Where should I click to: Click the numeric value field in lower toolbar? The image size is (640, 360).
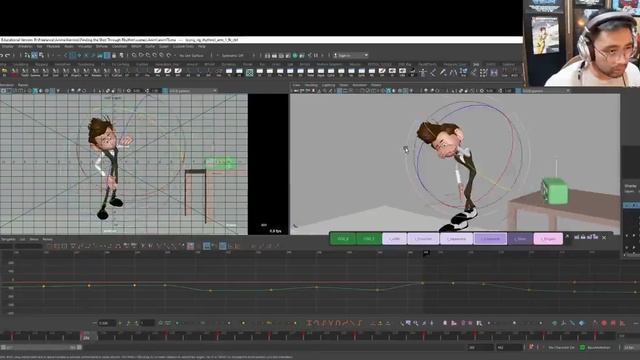point(107,323)
